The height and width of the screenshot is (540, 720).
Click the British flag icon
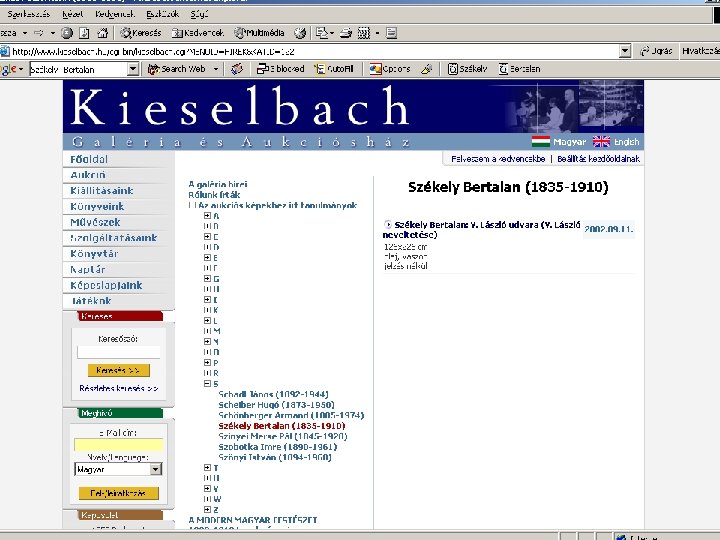click(x=601, y=141)
